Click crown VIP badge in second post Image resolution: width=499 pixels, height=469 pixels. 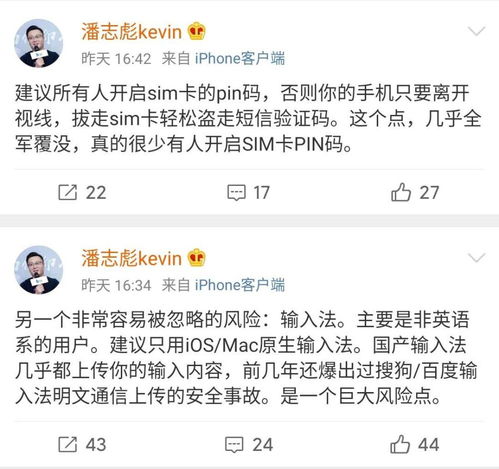tap(197, 257)
